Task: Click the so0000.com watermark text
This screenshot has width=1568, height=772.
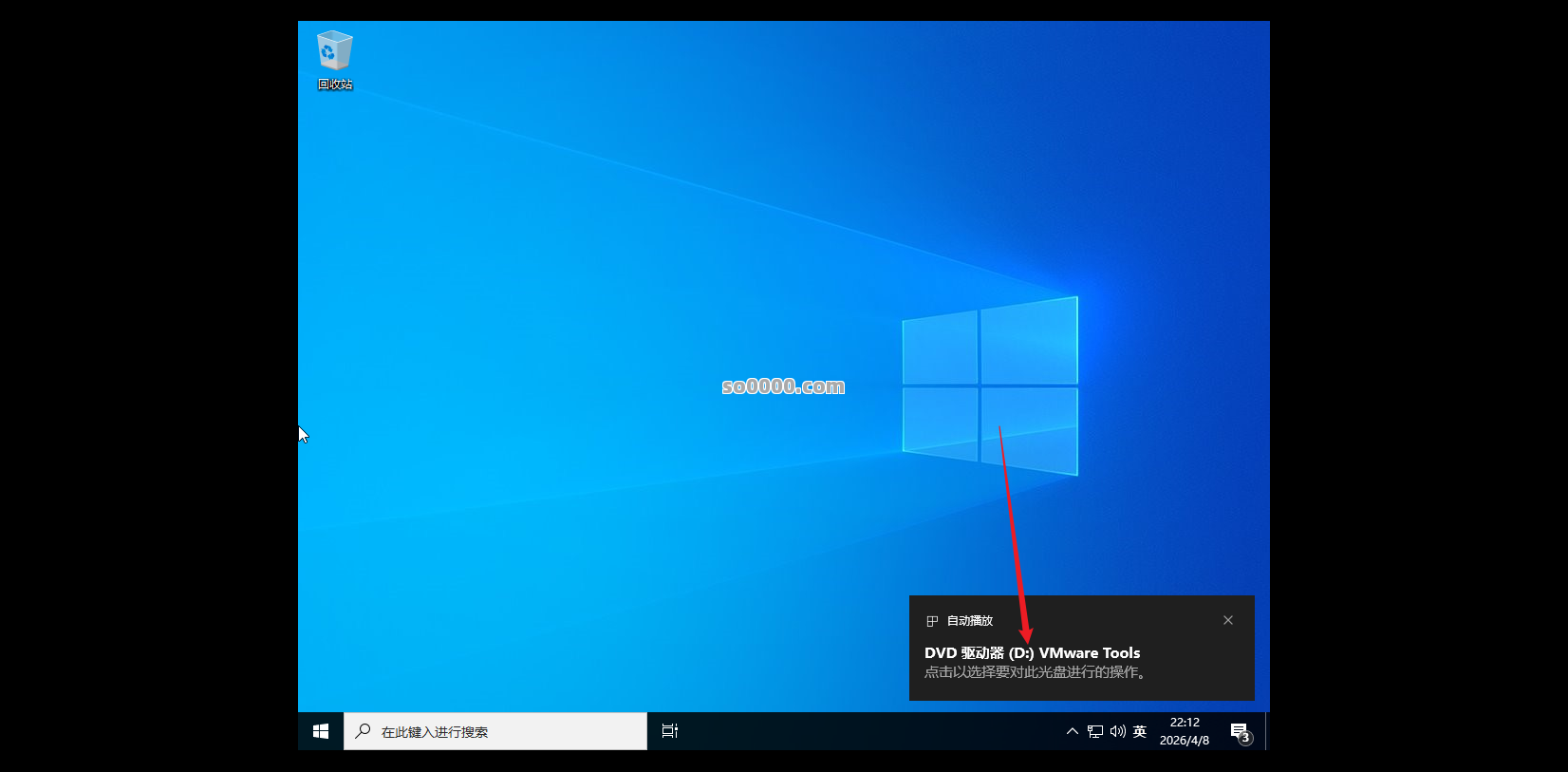Action: tap(783, 386)
